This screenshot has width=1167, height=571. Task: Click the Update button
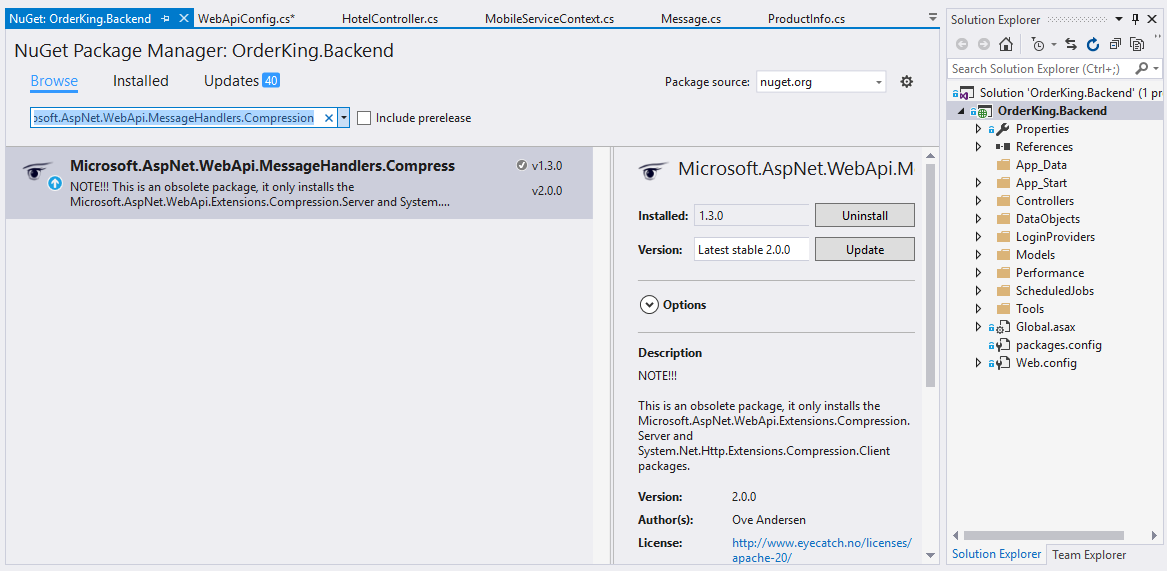[864, 249]
